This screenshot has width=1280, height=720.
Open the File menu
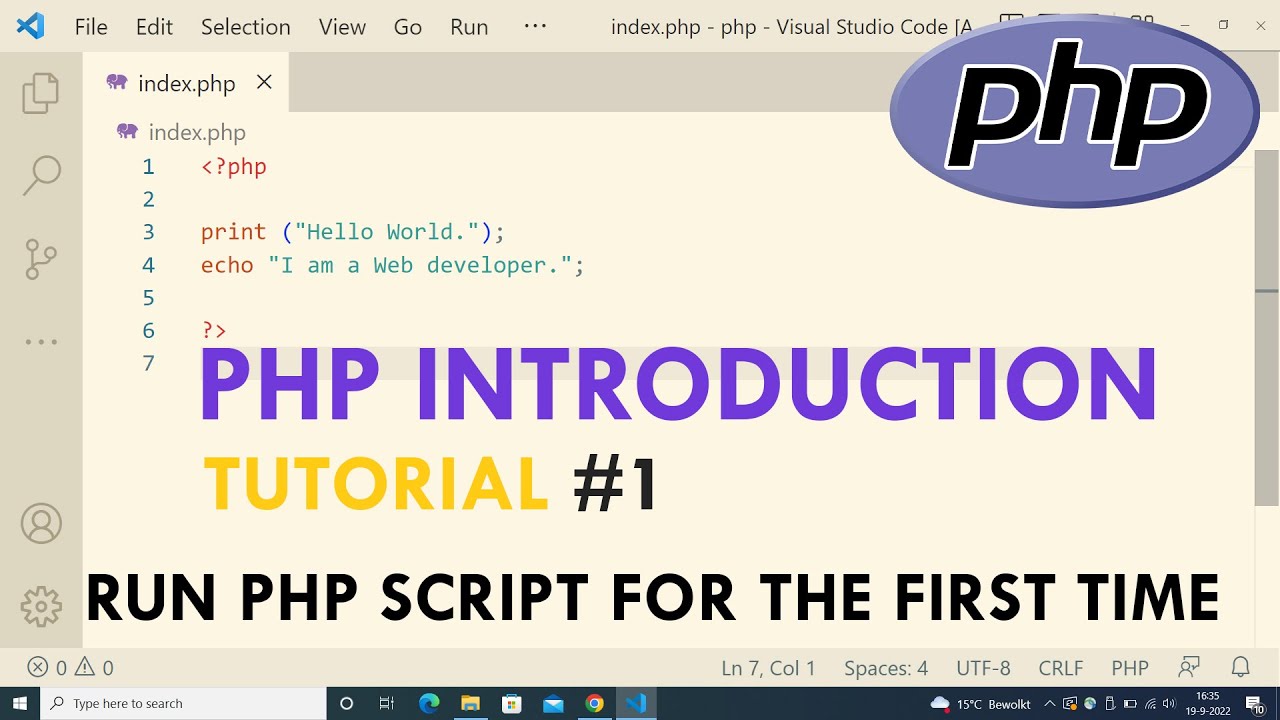coord(91,27)
